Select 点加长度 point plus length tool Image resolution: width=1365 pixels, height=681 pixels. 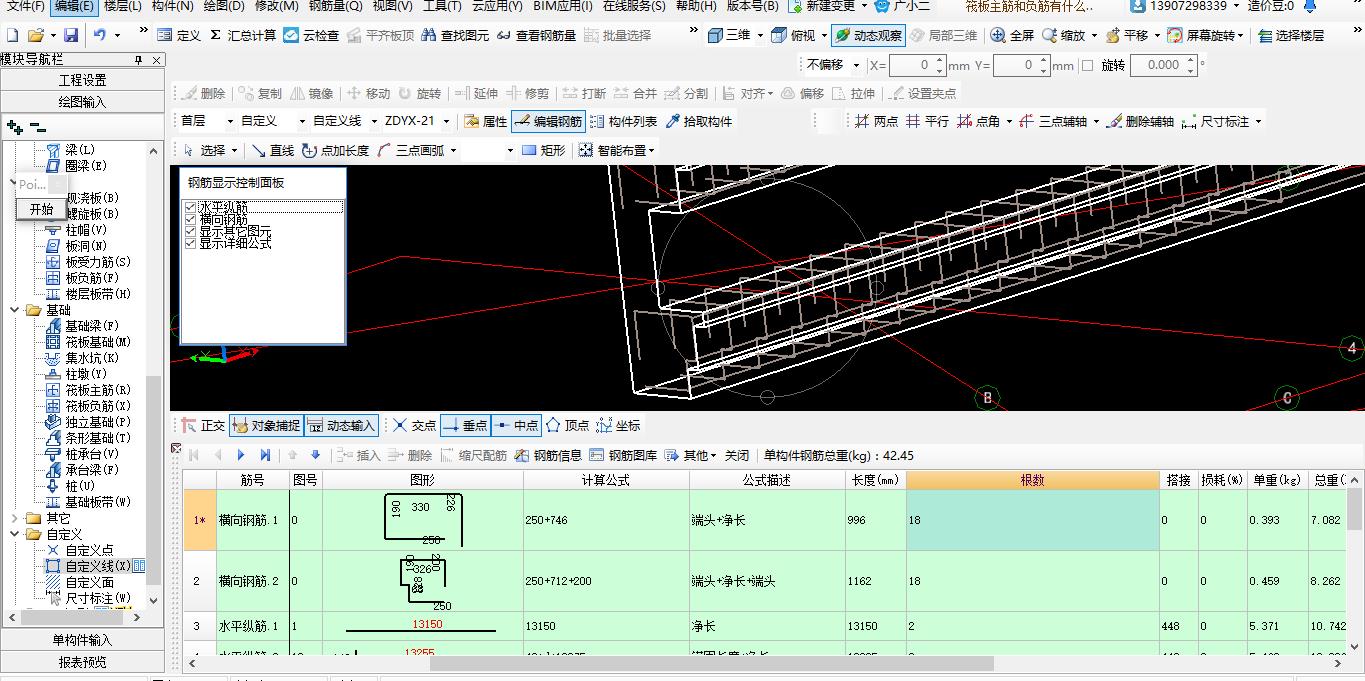[336, 150]
